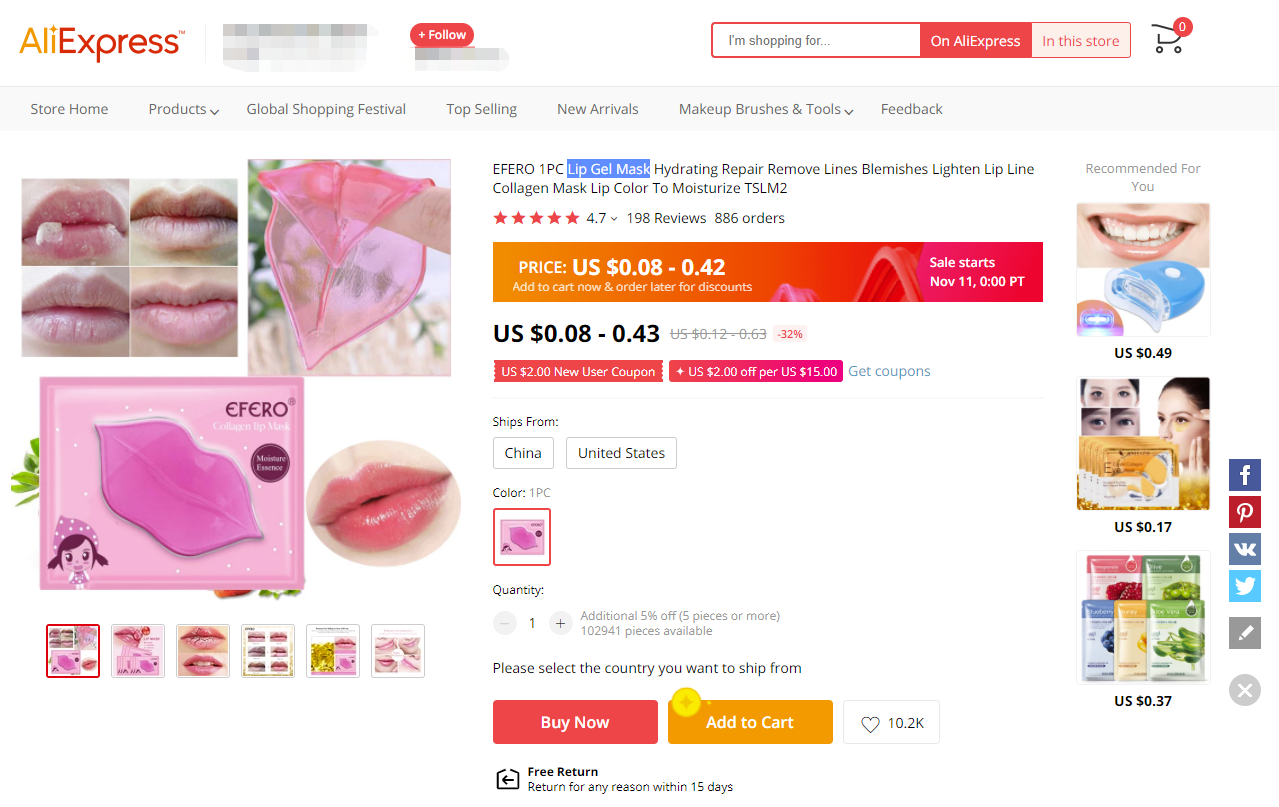Increase quantity with plus button
This screenshot has width=1279, height=807.
coord(560,623)
